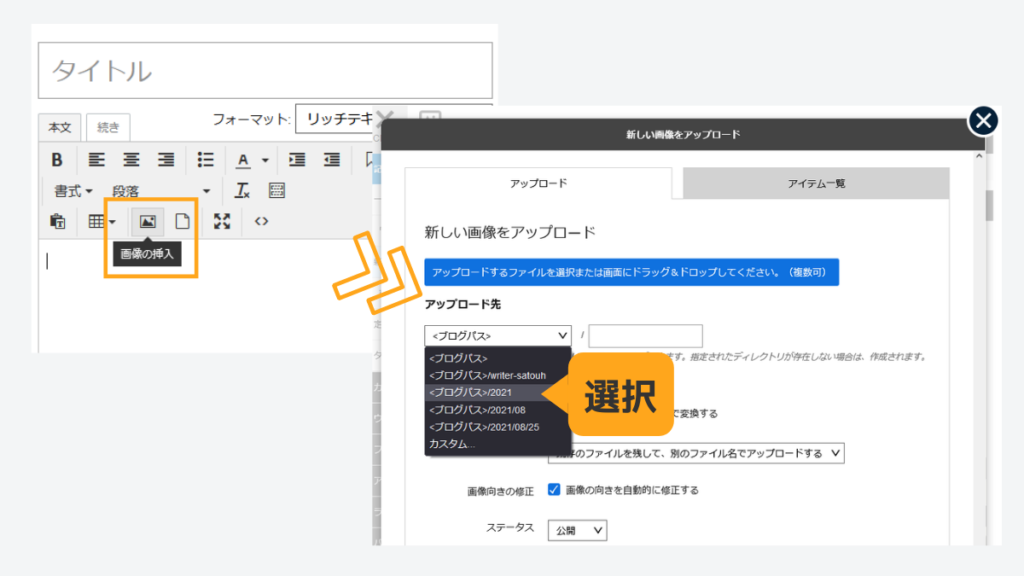Click the タイトル title input field

click(265, 70)
